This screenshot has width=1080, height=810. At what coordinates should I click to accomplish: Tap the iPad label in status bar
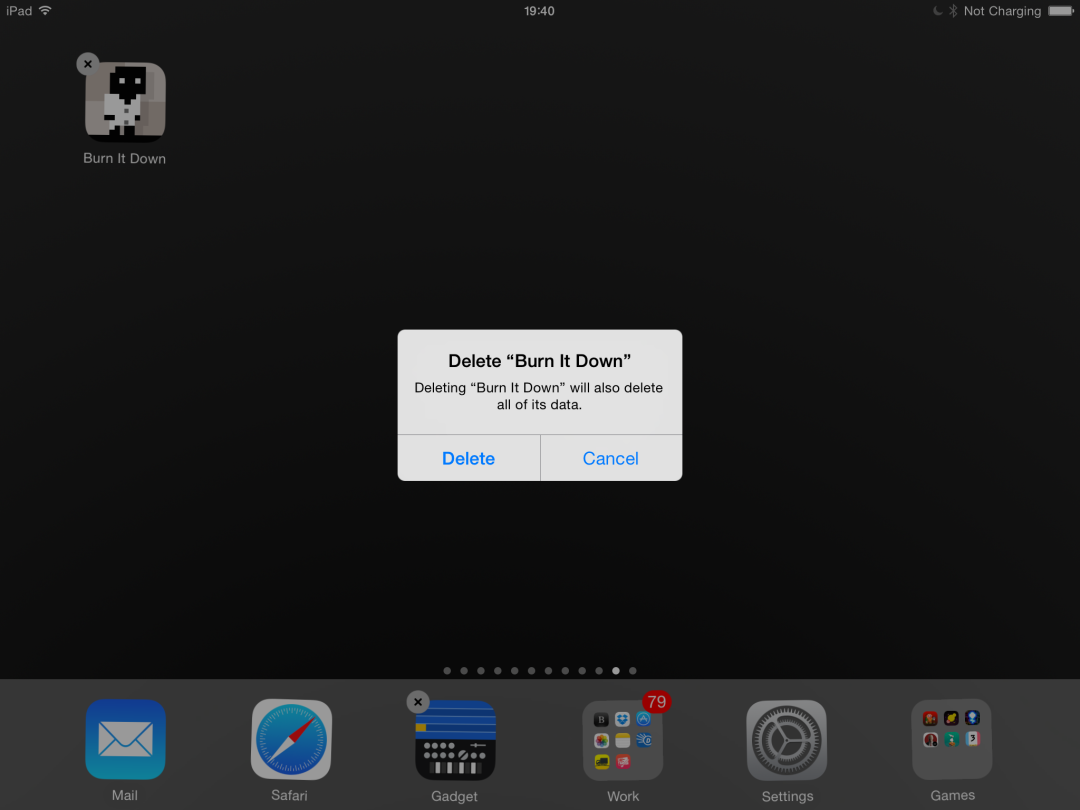pos(19,11)
